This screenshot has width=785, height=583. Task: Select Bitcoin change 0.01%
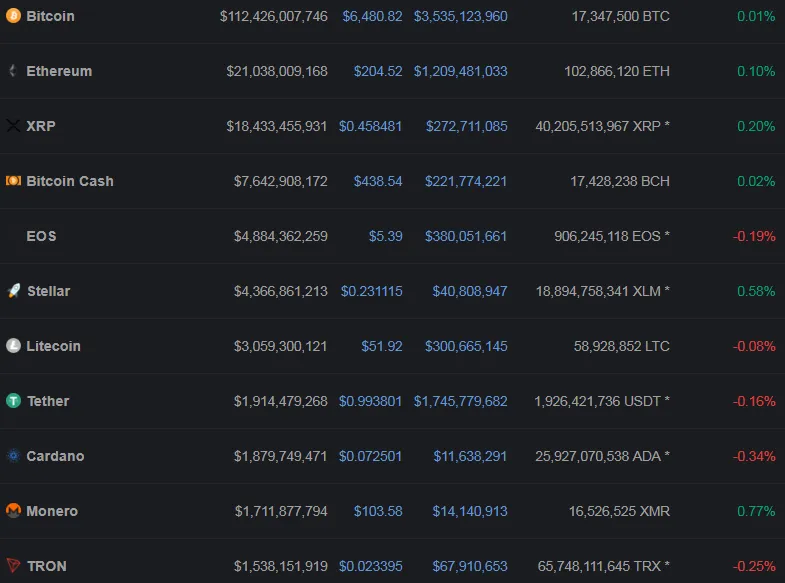(x=756, y=16)
